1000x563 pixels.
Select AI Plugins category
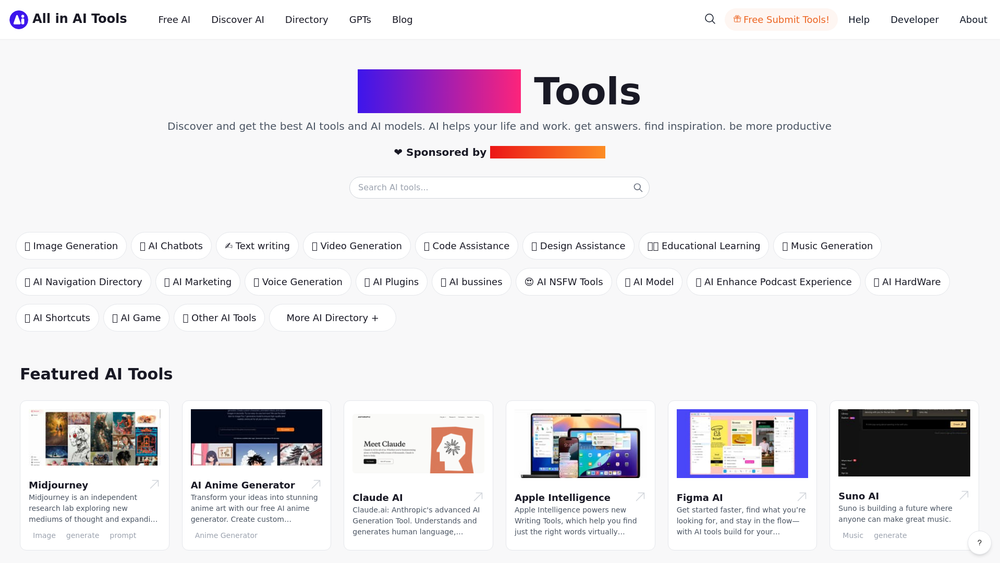pos(392,282)
